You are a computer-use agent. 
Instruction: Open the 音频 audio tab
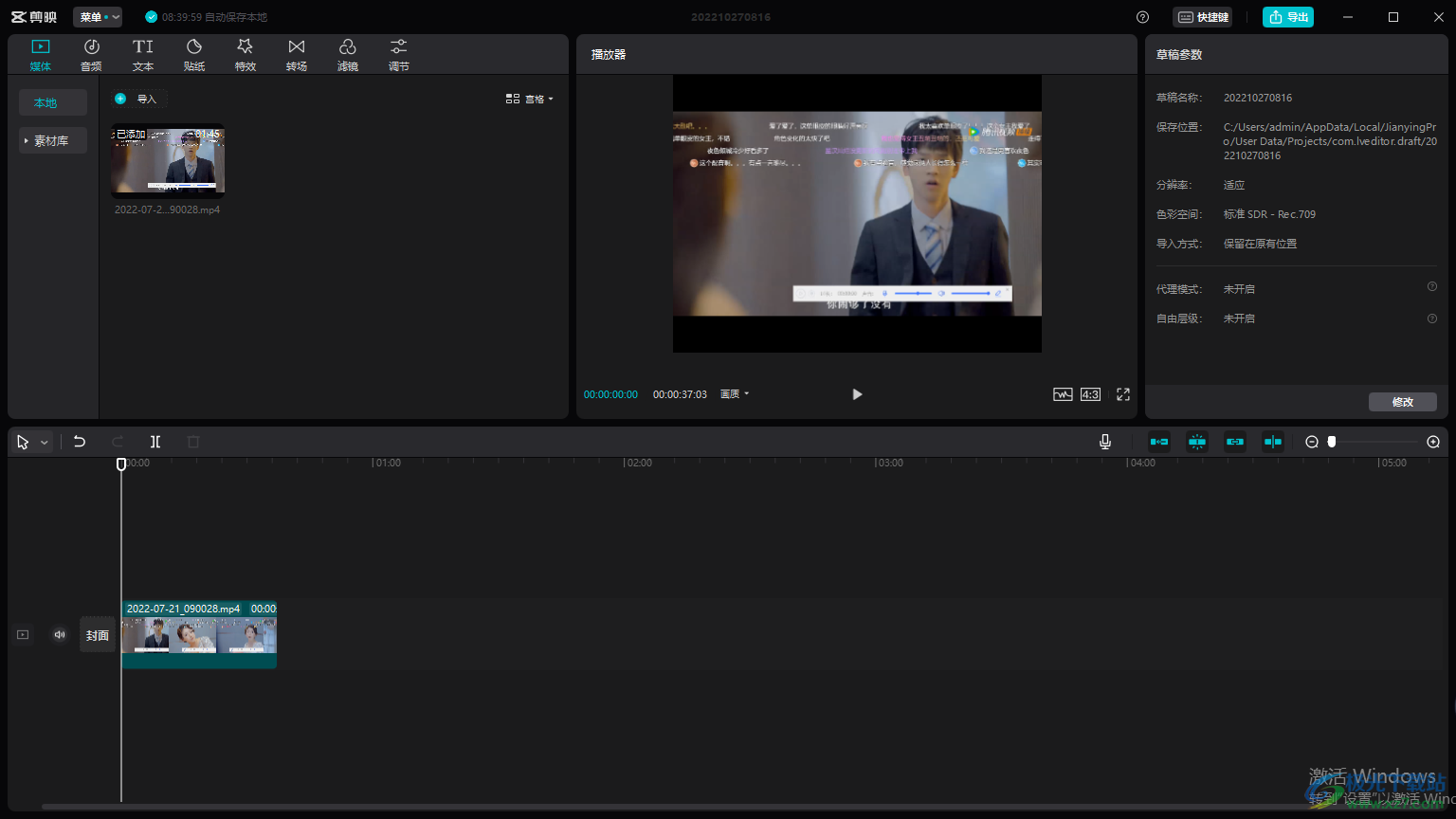click(x=91, y=55)
